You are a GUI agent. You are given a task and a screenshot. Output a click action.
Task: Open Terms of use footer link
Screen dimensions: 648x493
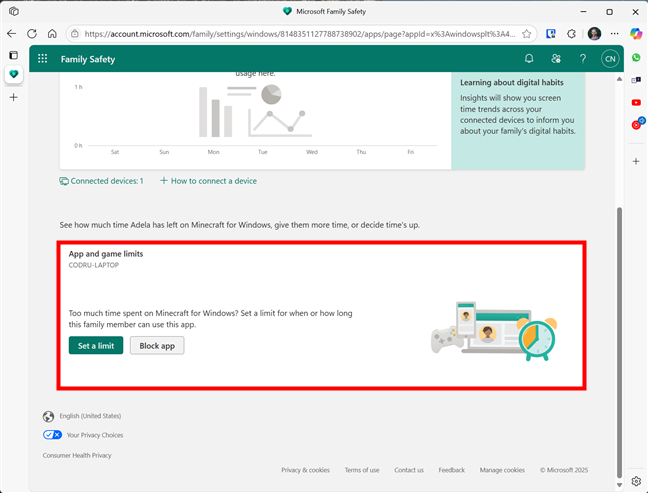362,470
